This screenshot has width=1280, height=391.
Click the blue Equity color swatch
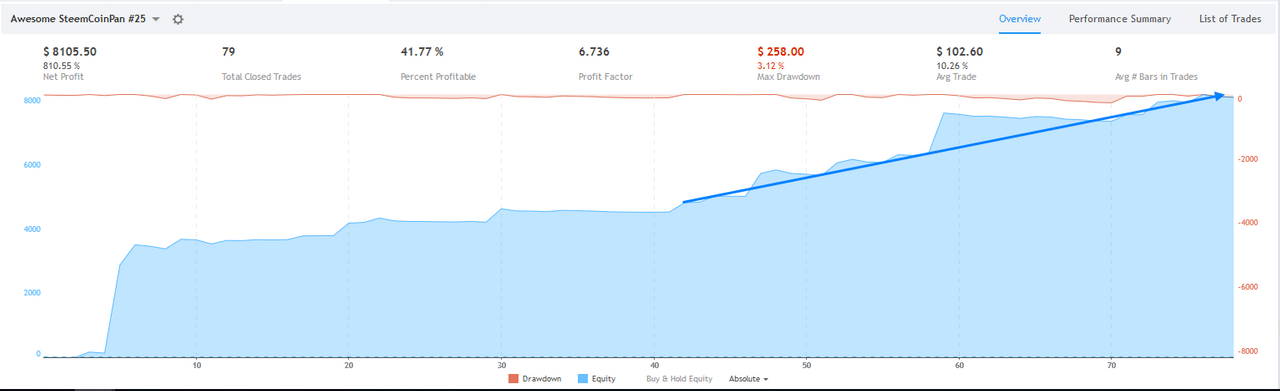click(x=582, y=379)
